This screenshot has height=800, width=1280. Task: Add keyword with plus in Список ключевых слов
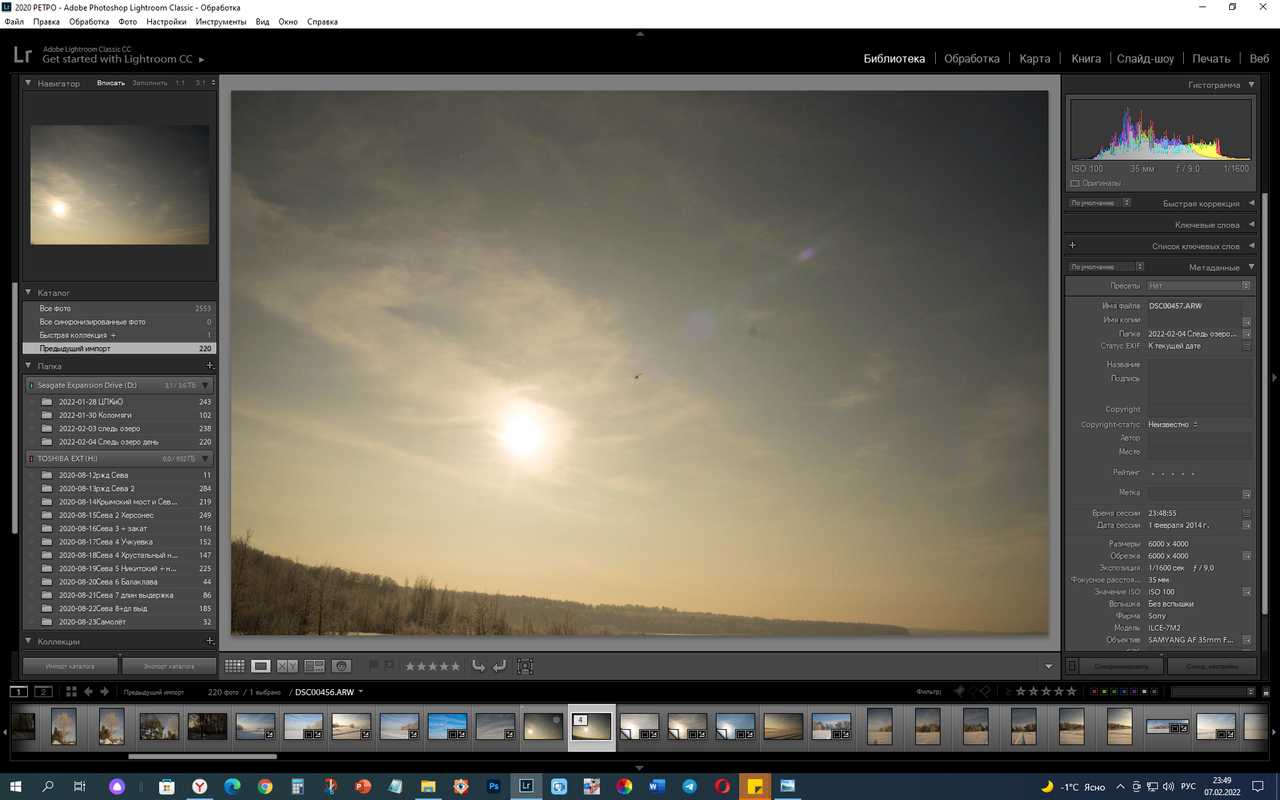click(x=1073, y=246)
